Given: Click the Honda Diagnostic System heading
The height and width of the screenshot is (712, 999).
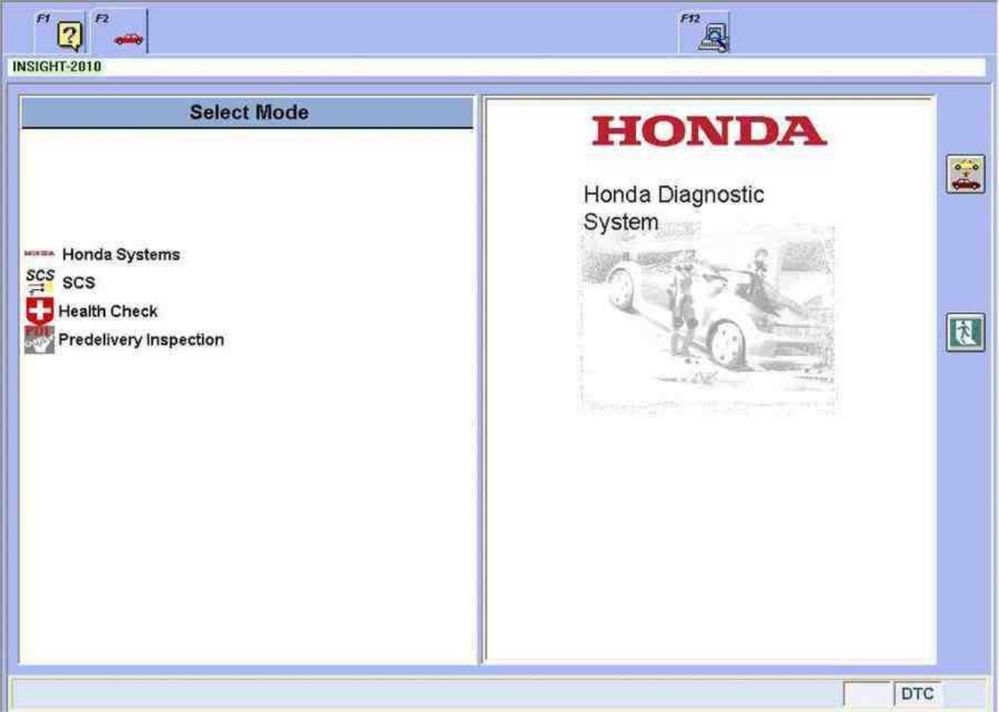Looking at the screenshot, I should click(673, 208).
